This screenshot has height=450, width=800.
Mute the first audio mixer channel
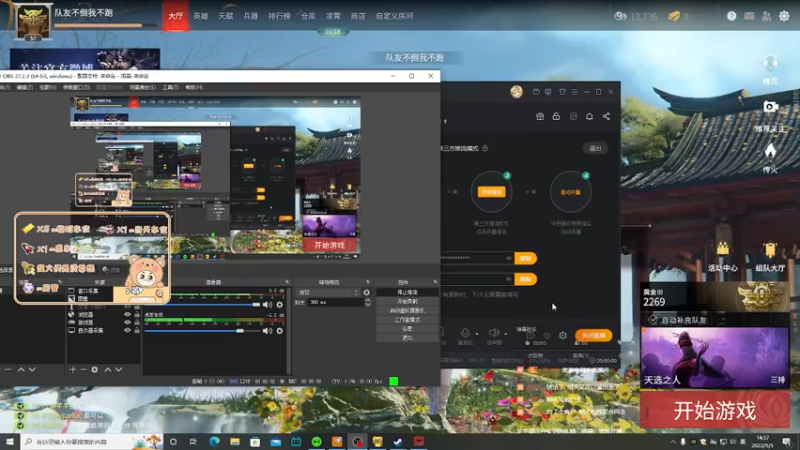267,305
